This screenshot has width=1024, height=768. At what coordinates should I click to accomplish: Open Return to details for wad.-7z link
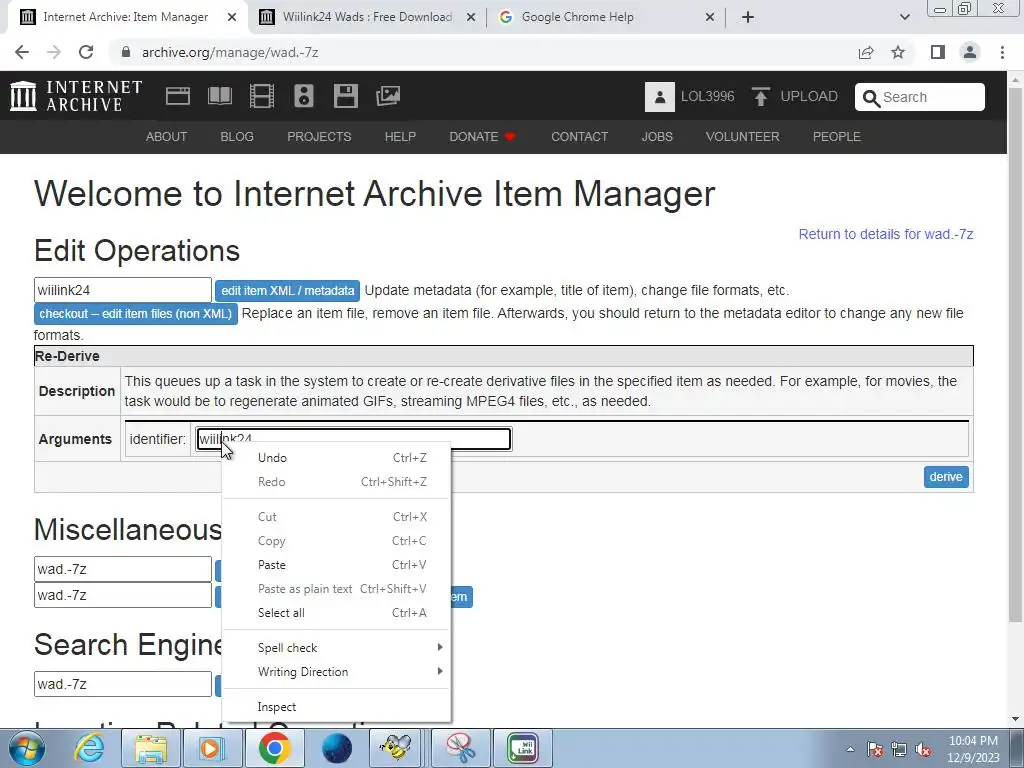[x=886, y=234]
